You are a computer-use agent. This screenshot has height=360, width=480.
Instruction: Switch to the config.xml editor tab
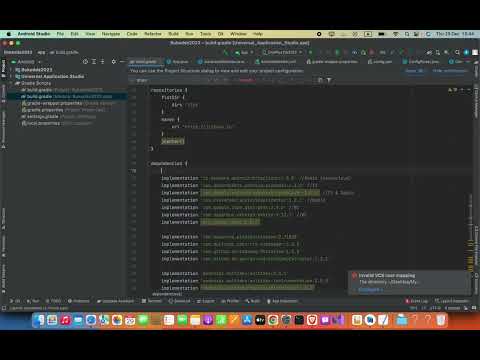pyautogui.click(x=380, y=62)
